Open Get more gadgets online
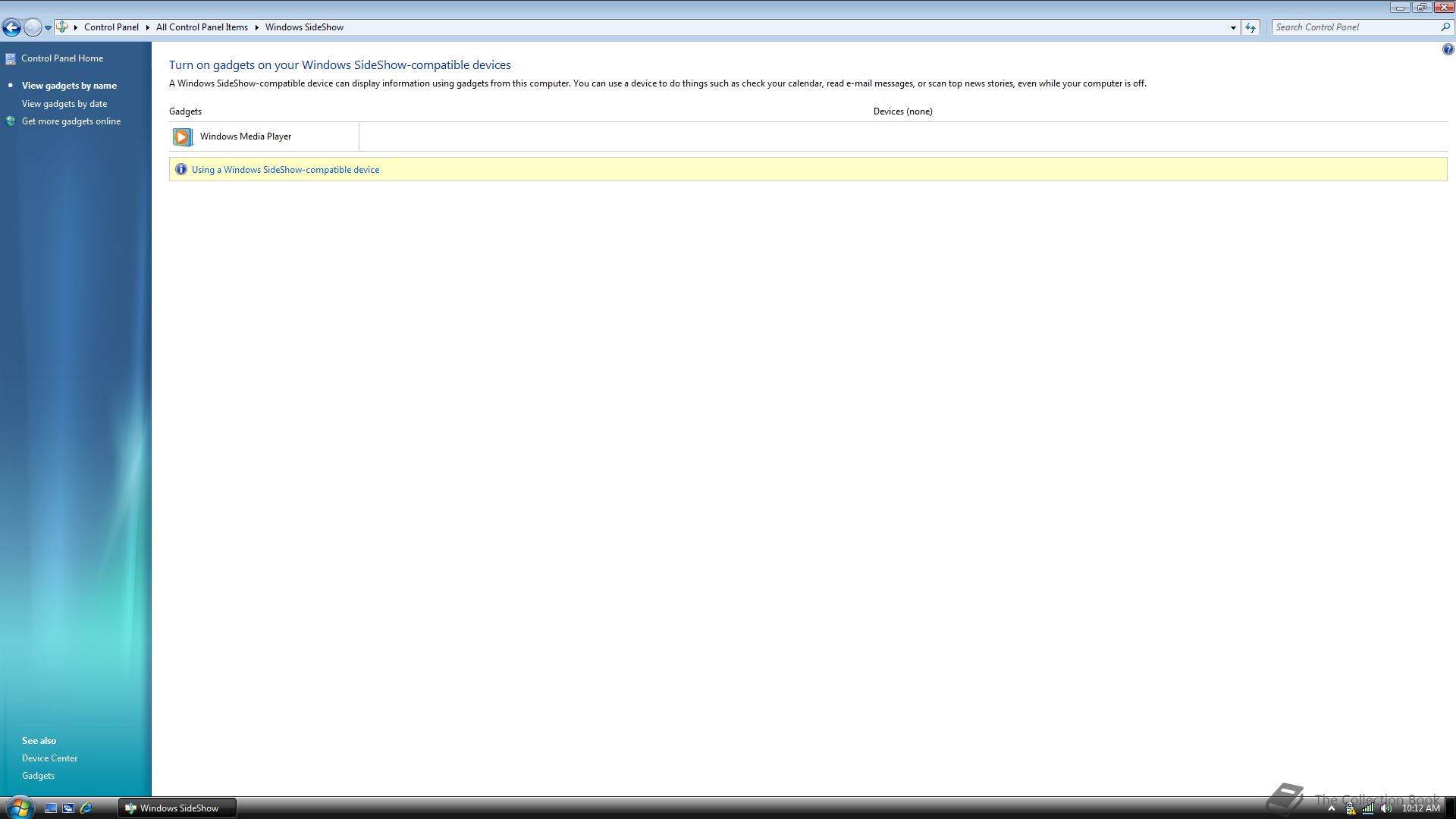1456x819 pixels. (71, 121)
